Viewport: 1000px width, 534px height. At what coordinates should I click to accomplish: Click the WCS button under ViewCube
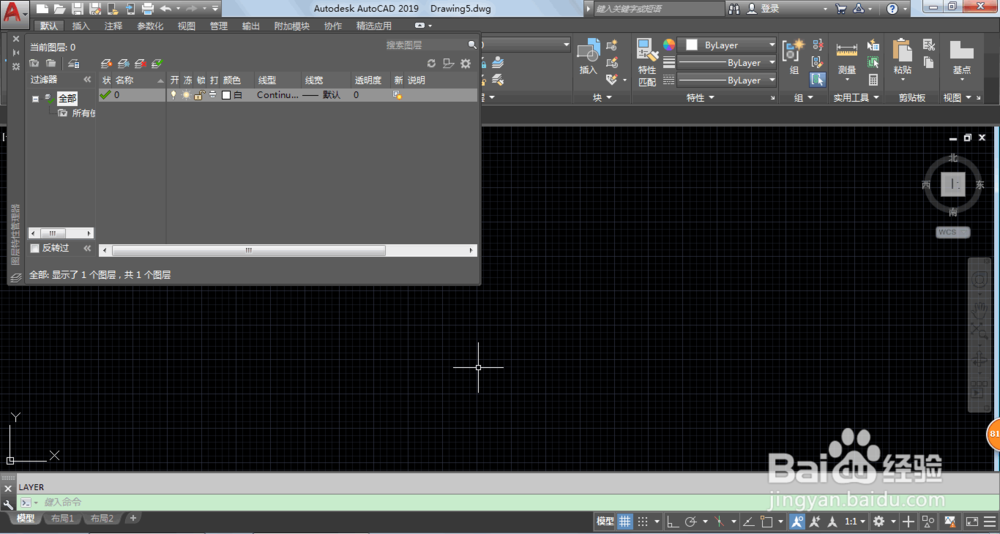pyautogui.click(x=953, y=232)
